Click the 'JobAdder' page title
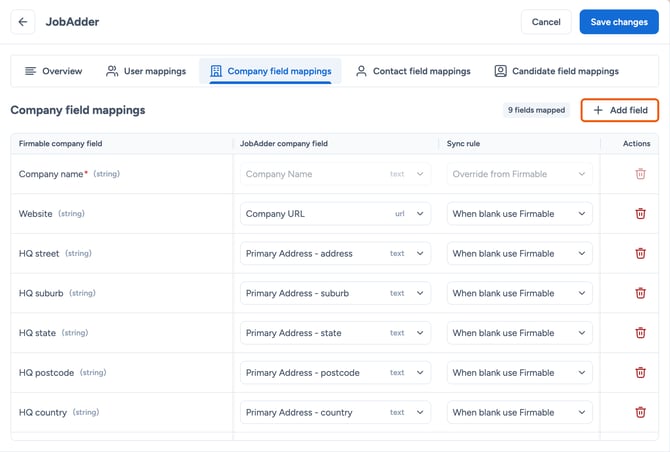The height and width of the screenshot is (452, 670). [x=72, y=22]
